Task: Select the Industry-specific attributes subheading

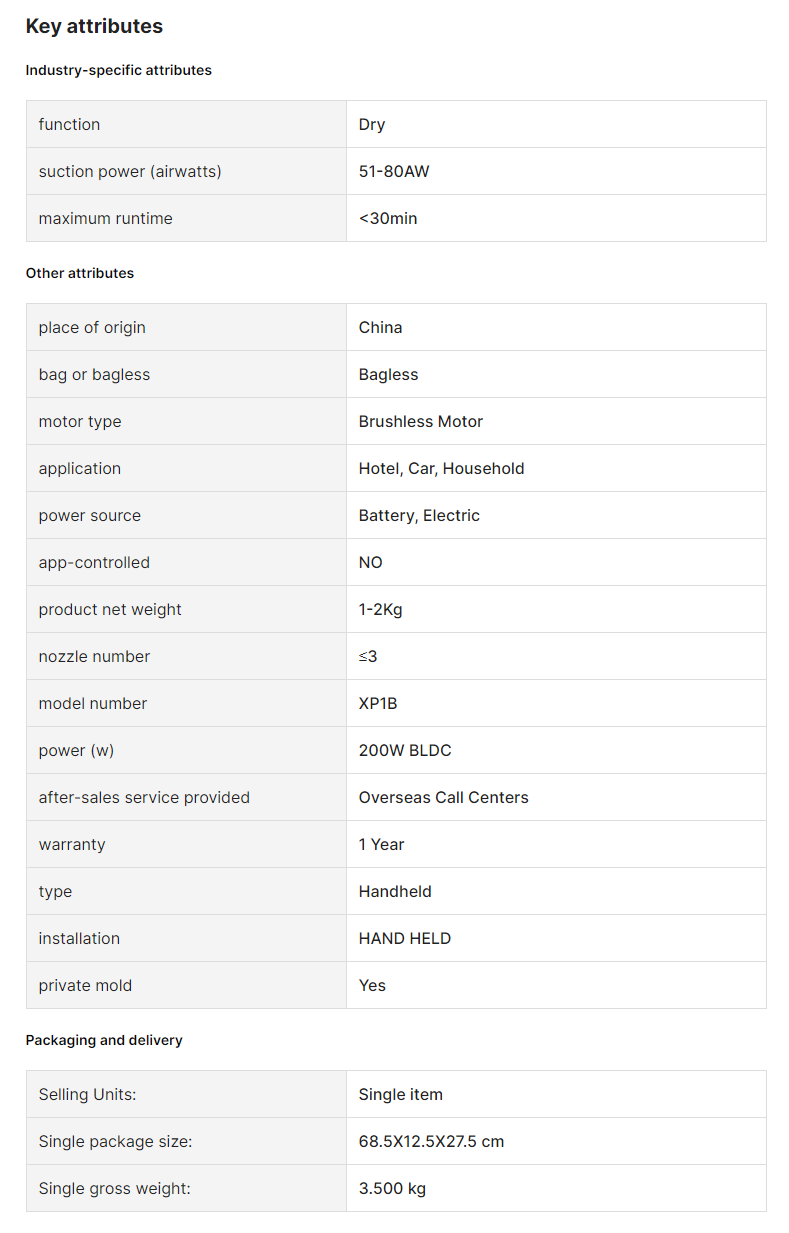Action: pos(119,70)
